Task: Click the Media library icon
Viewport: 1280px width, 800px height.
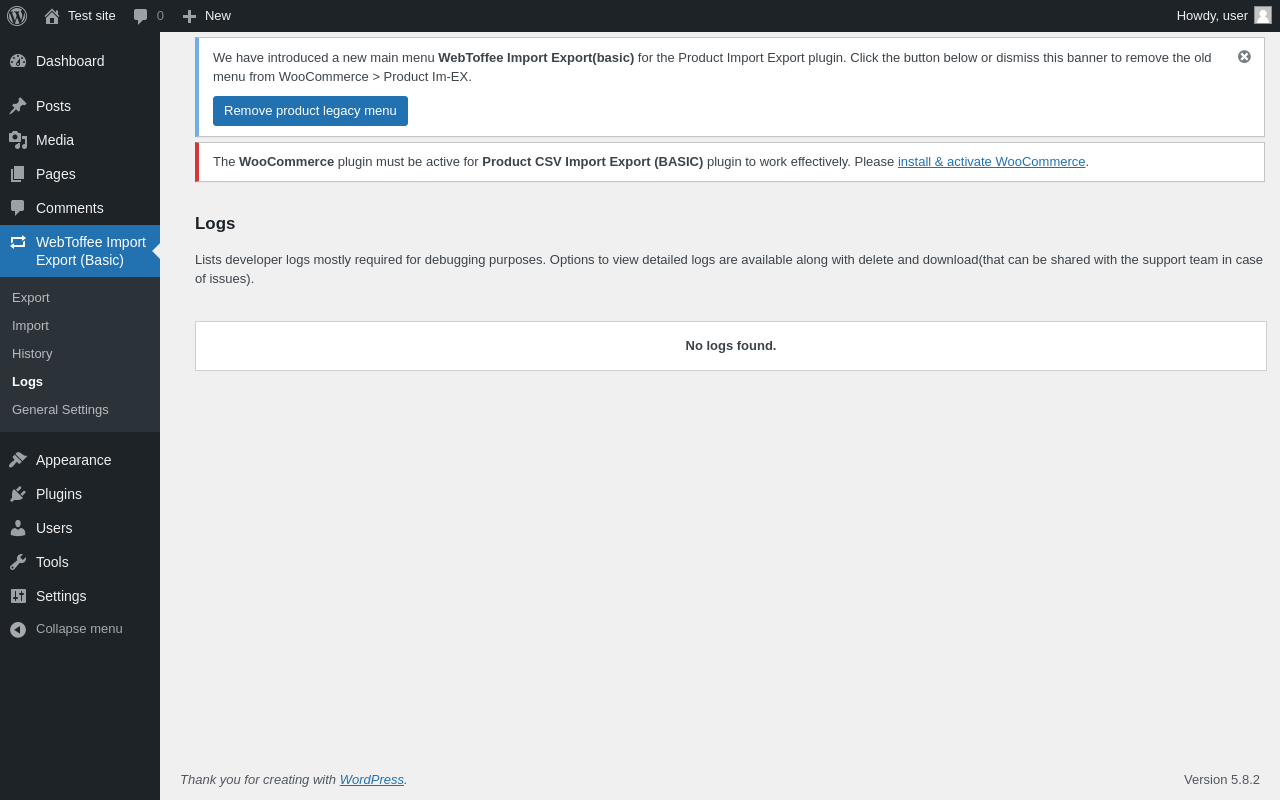Action: click(x=18, y=140)
